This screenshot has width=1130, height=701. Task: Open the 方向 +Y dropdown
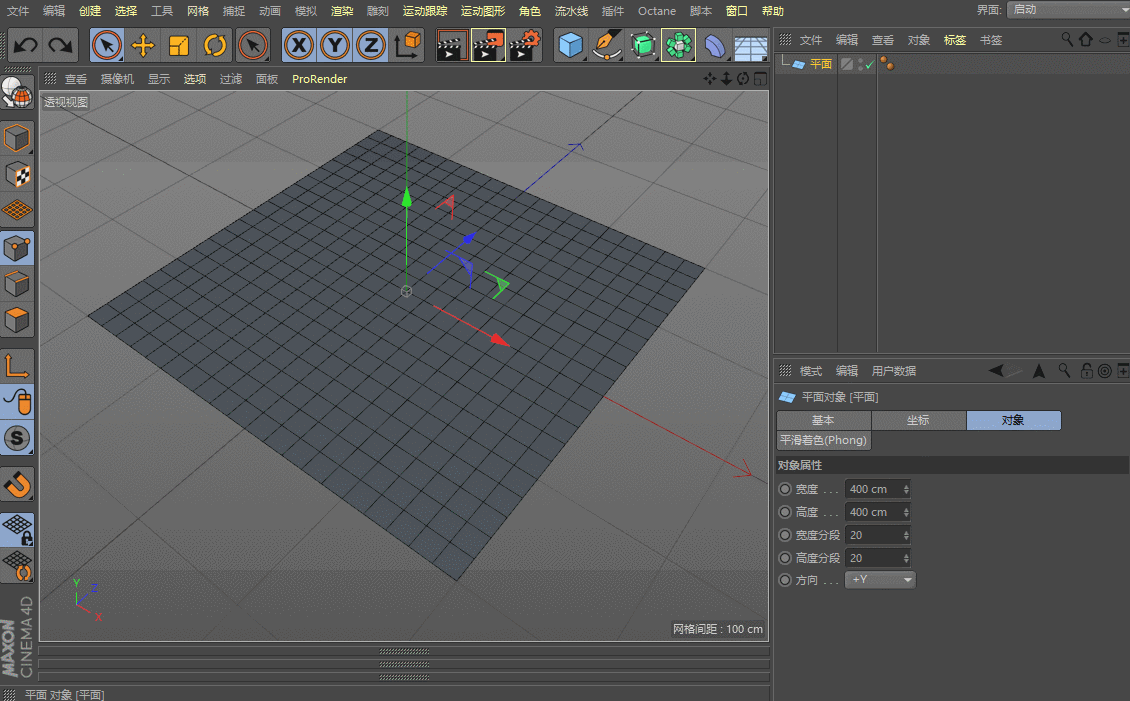880,580
